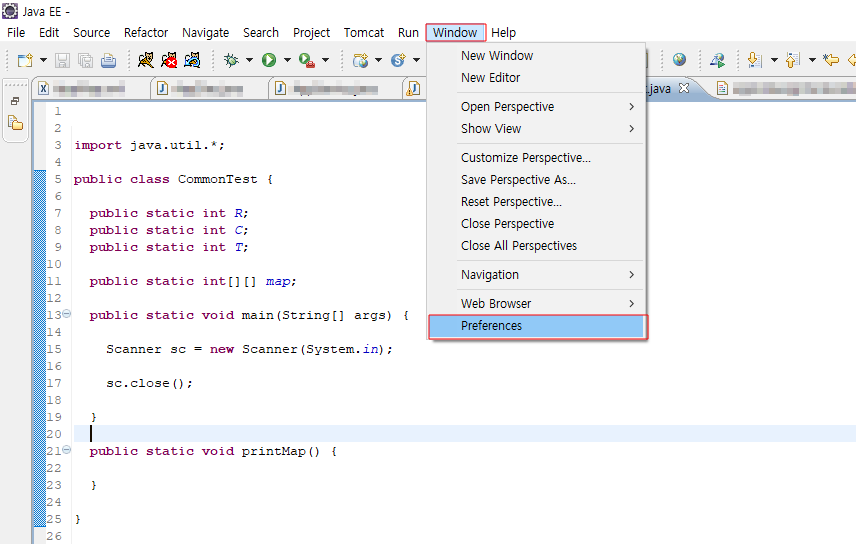856x544 pixels.
Task: Open Preferences from Window menu
Action: click(538, 326)
